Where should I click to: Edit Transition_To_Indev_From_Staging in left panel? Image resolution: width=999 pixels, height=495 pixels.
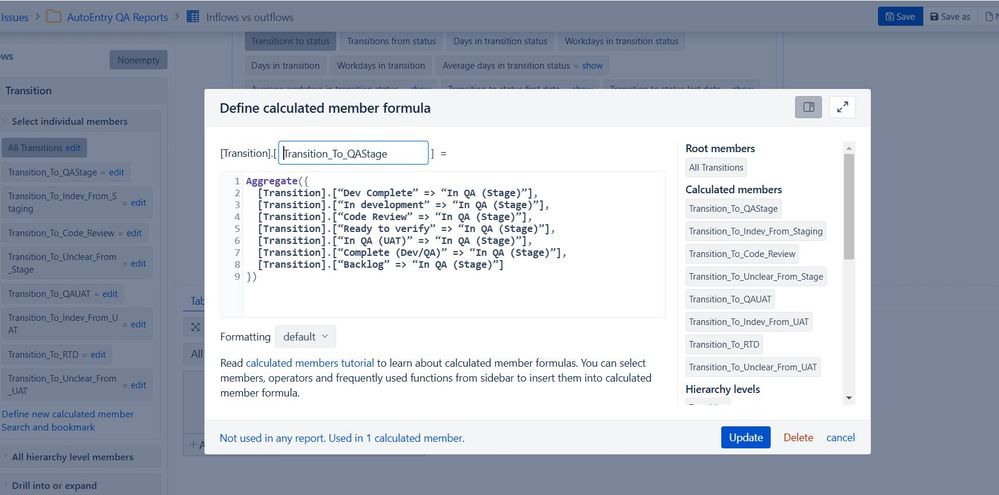138,203
